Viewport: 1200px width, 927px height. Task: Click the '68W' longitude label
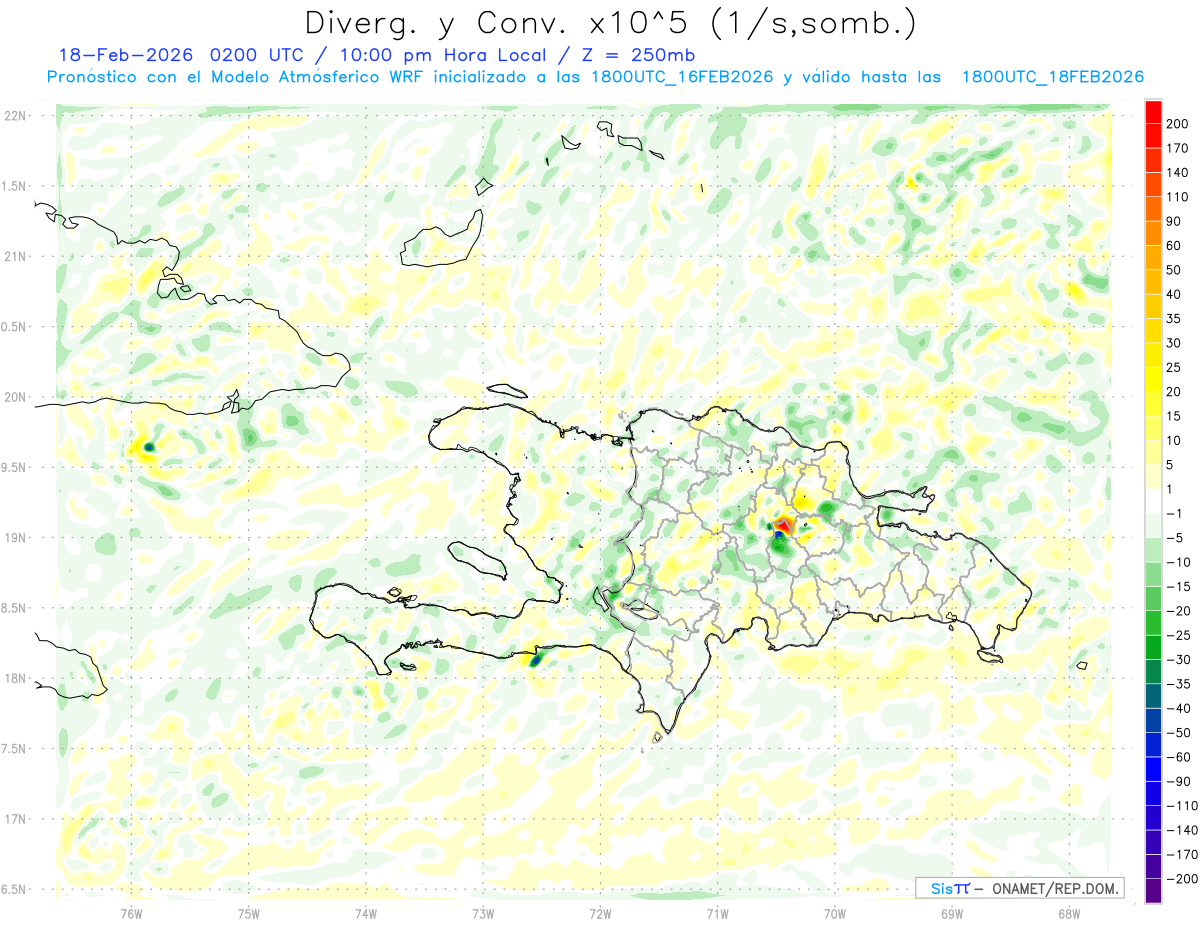[1069, 913]
